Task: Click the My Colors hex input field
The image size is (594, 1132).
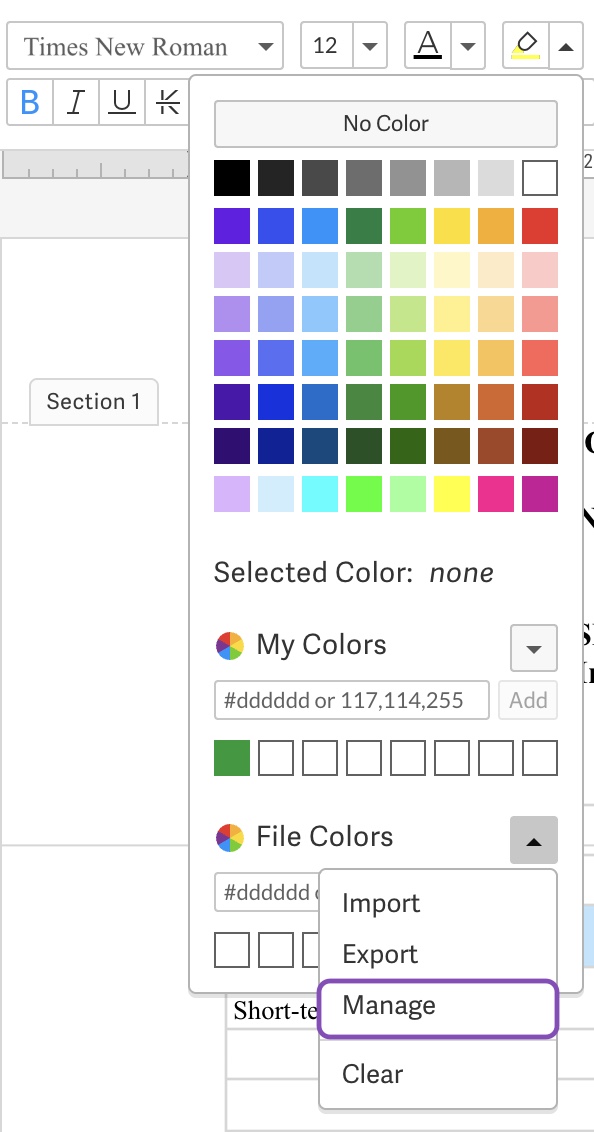Action: pyautogui.click(x=351, y=700)
